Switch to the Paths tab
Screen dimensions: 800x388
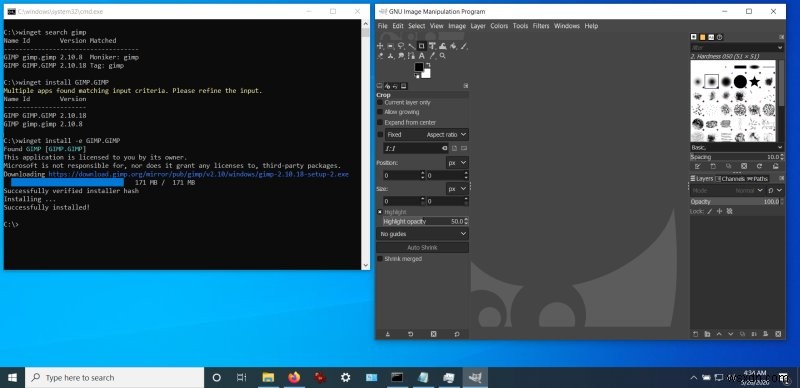tap(758, 179)
